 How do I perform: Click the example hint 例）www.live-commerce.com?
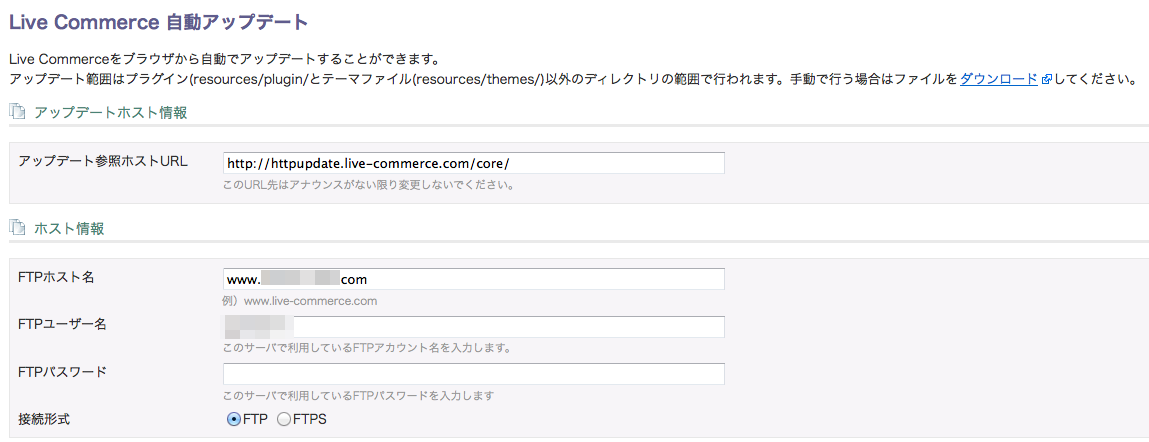[x=300, y=301]
